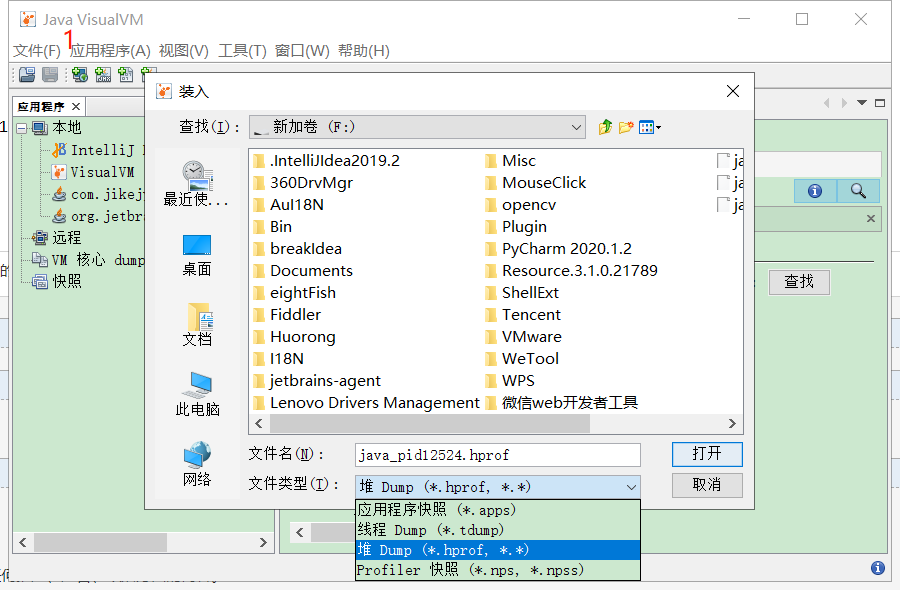900x590 pixels.
Task: Select Documents folder in file list
Action: [x=303, y=271]
